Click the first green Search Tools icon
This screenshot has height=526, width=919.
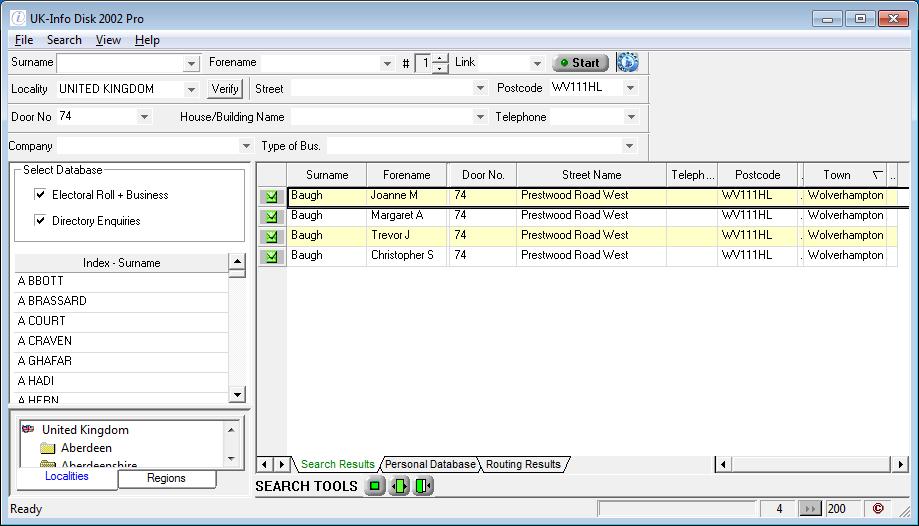[375, 486]
